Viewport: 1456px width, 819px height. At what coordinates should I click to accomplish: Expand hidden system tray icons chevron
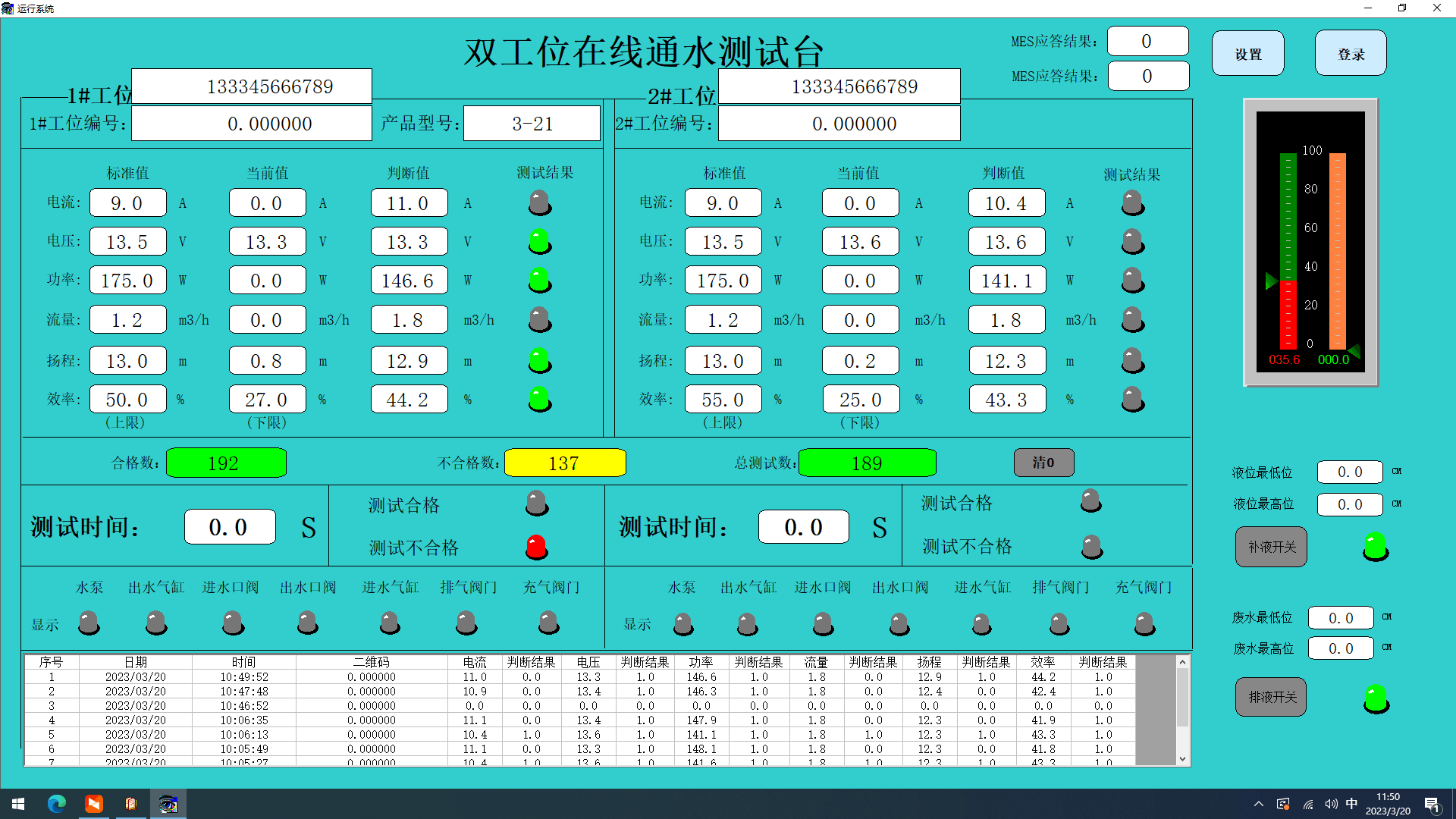coord(1259,804)
